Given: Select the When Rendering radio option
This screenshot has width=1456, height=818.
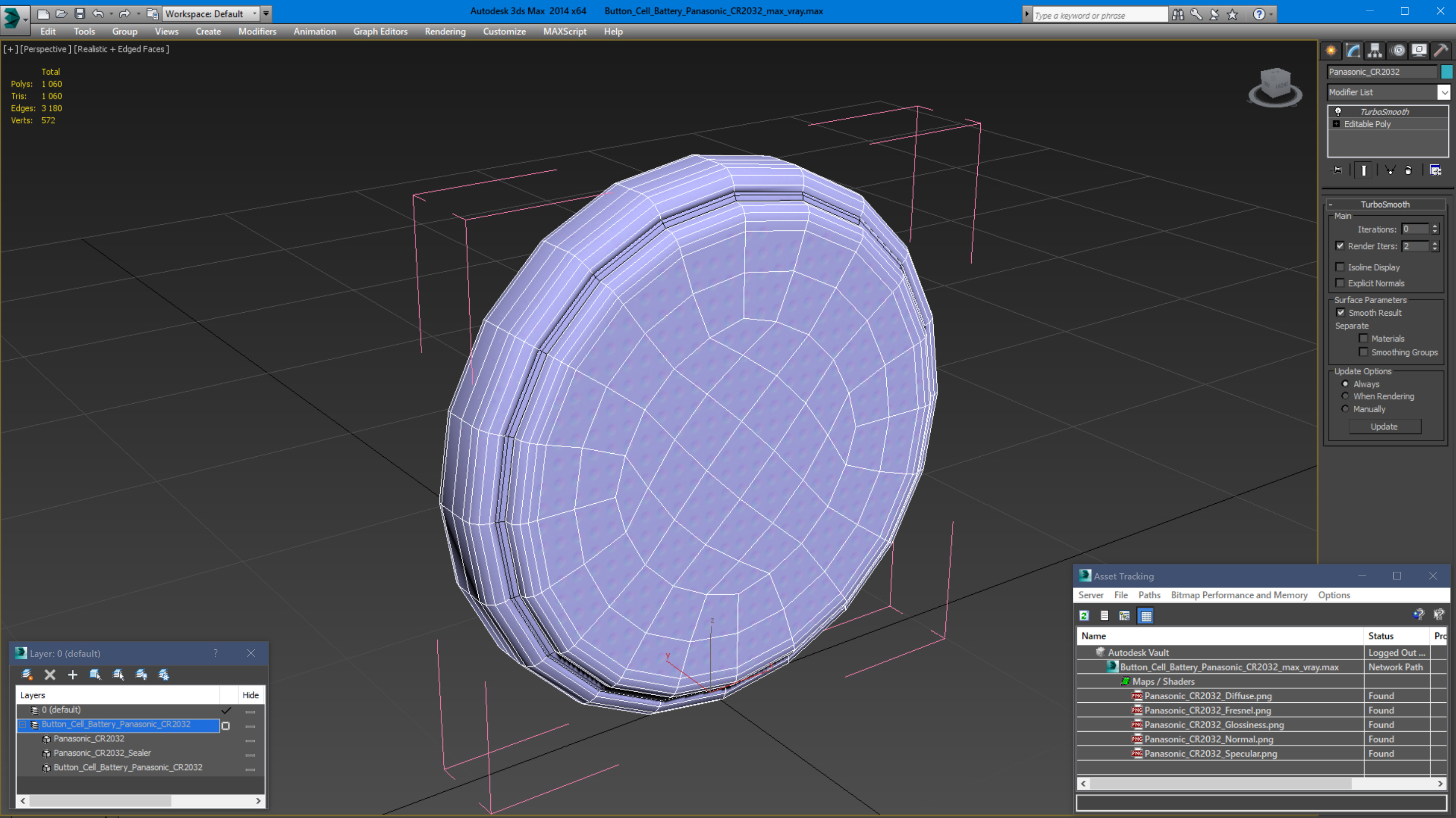Looking at the screenshot, I should click(1345, 396).
